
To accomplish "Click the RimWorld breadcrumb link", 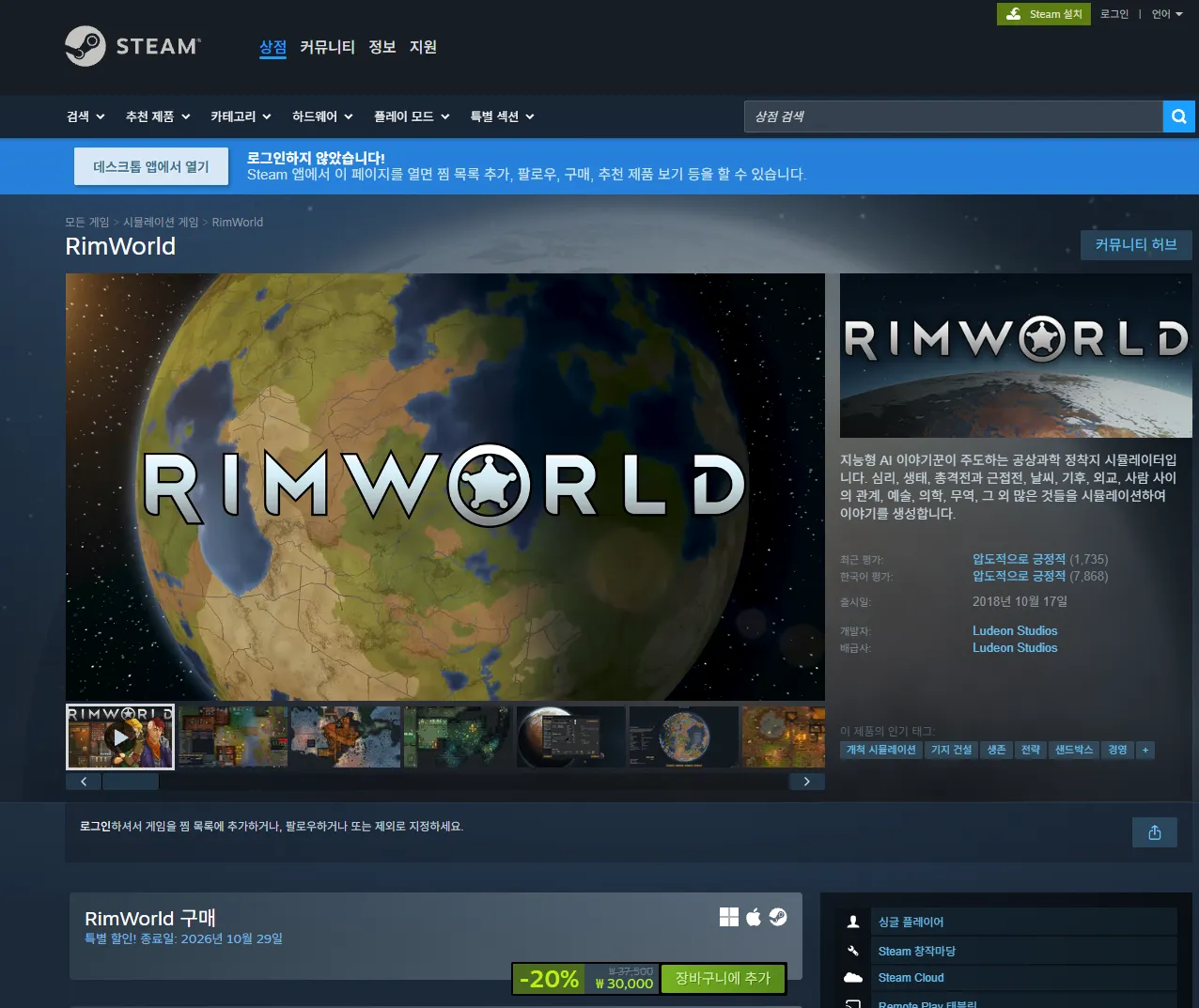I will coord(238,223).
